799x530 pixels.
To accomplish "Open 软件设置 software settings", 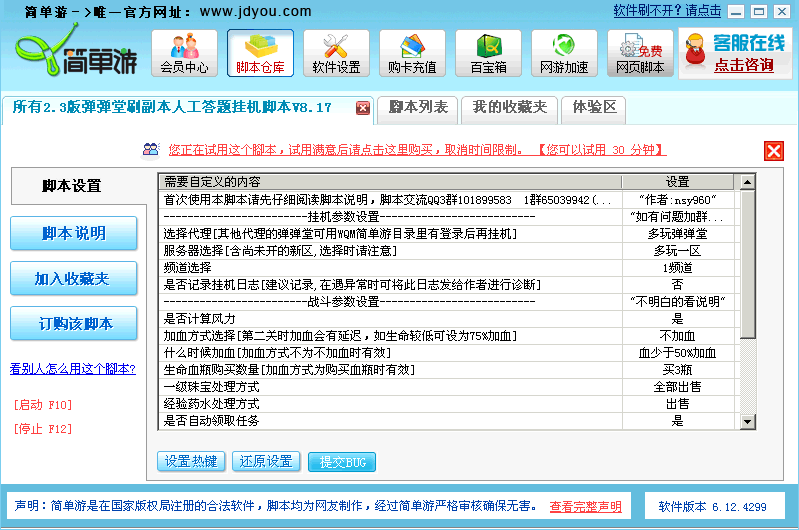I will [x=336, y=53].
